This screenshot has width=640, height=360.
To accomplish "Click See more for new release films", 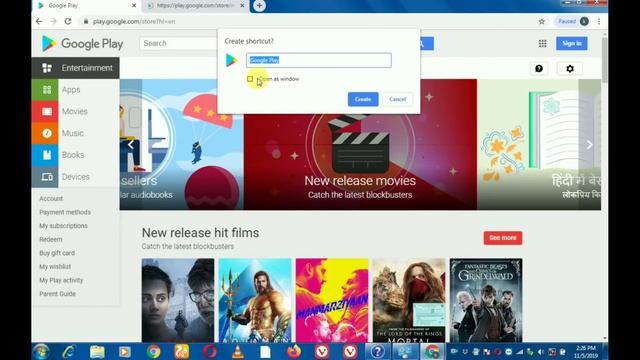I will tap(503, 238).
